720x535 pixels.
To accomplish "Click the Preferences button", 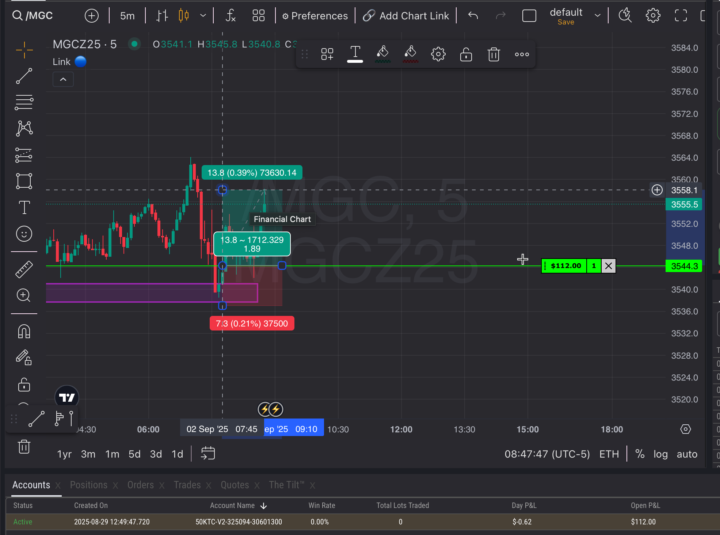I will pyautogui.click(x=315, y=15).
